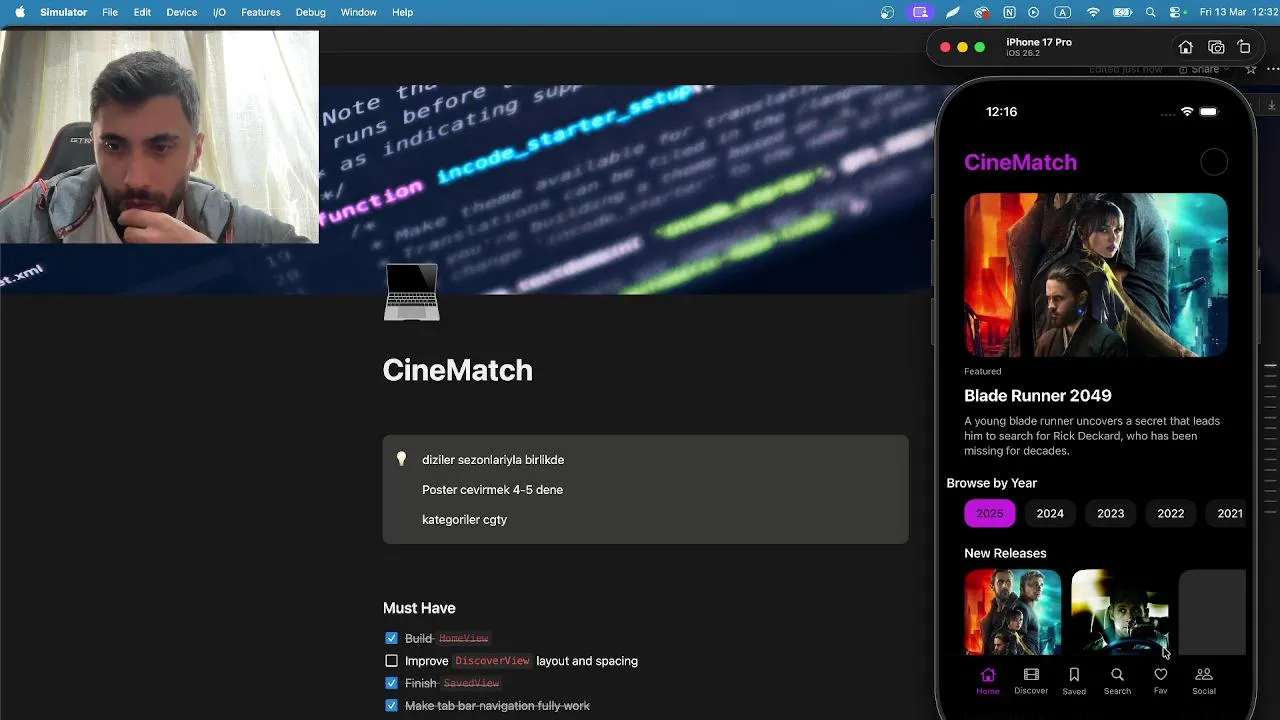
Task: Open the second New Releases poster
Action: (x=1120, y=612)
